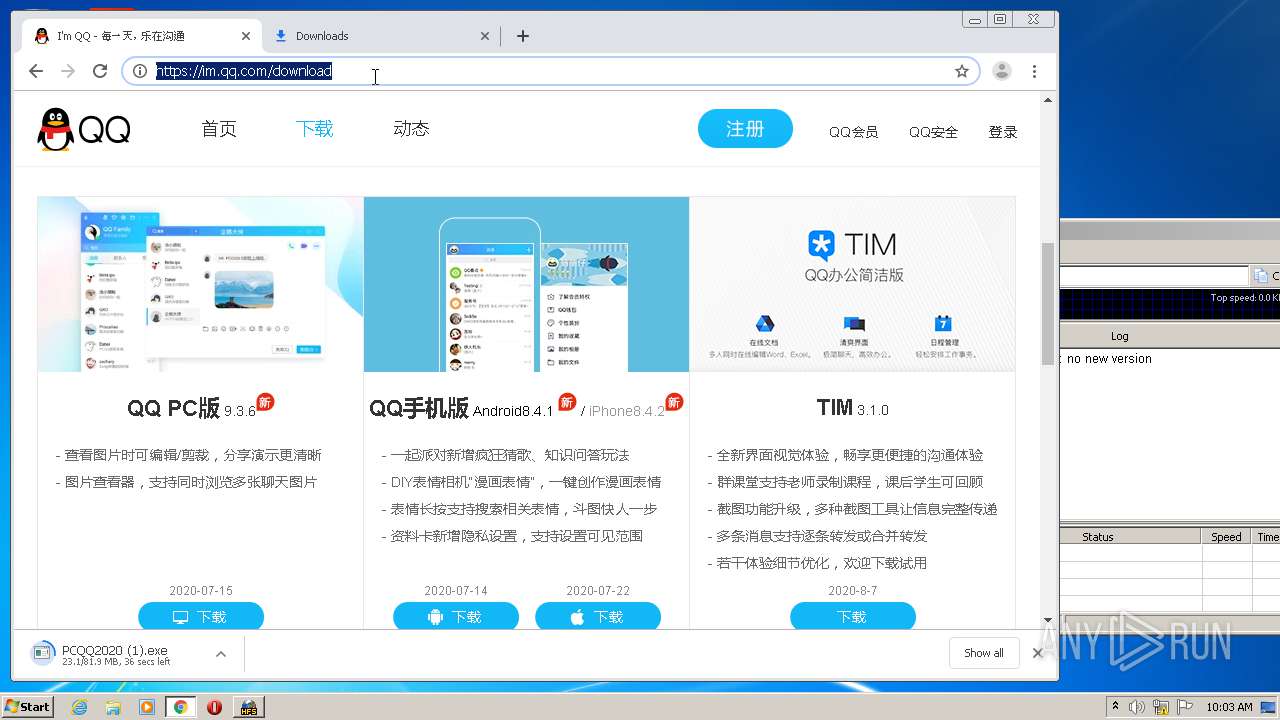Click Show all downloads button

(x=984, y=653)
